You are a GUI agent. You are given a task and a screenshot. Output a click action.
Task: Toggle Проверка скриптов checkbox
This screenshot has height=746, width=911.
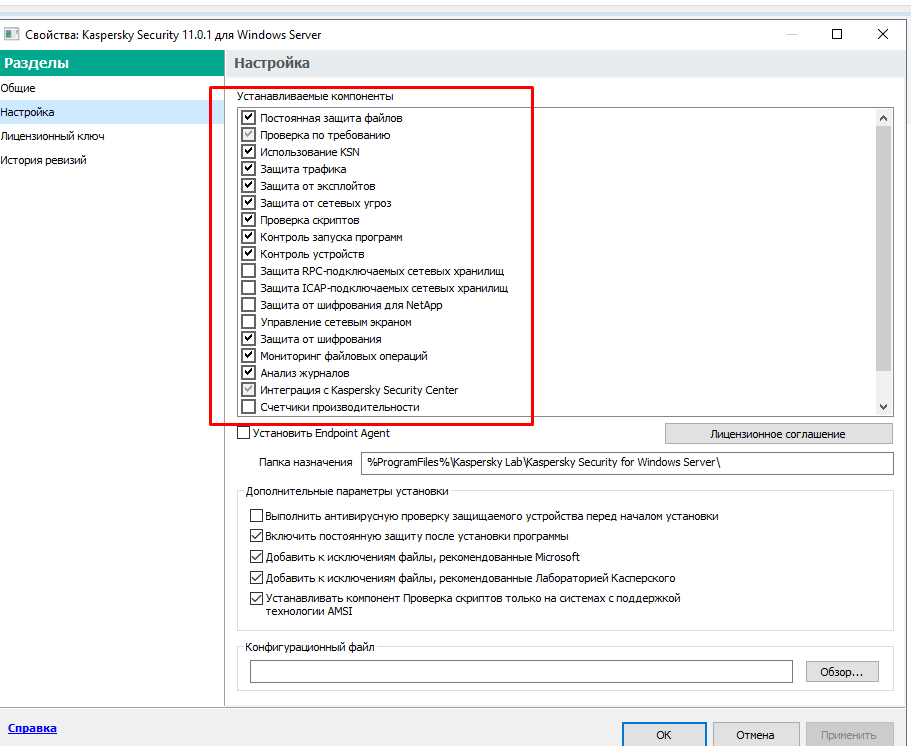248,220
